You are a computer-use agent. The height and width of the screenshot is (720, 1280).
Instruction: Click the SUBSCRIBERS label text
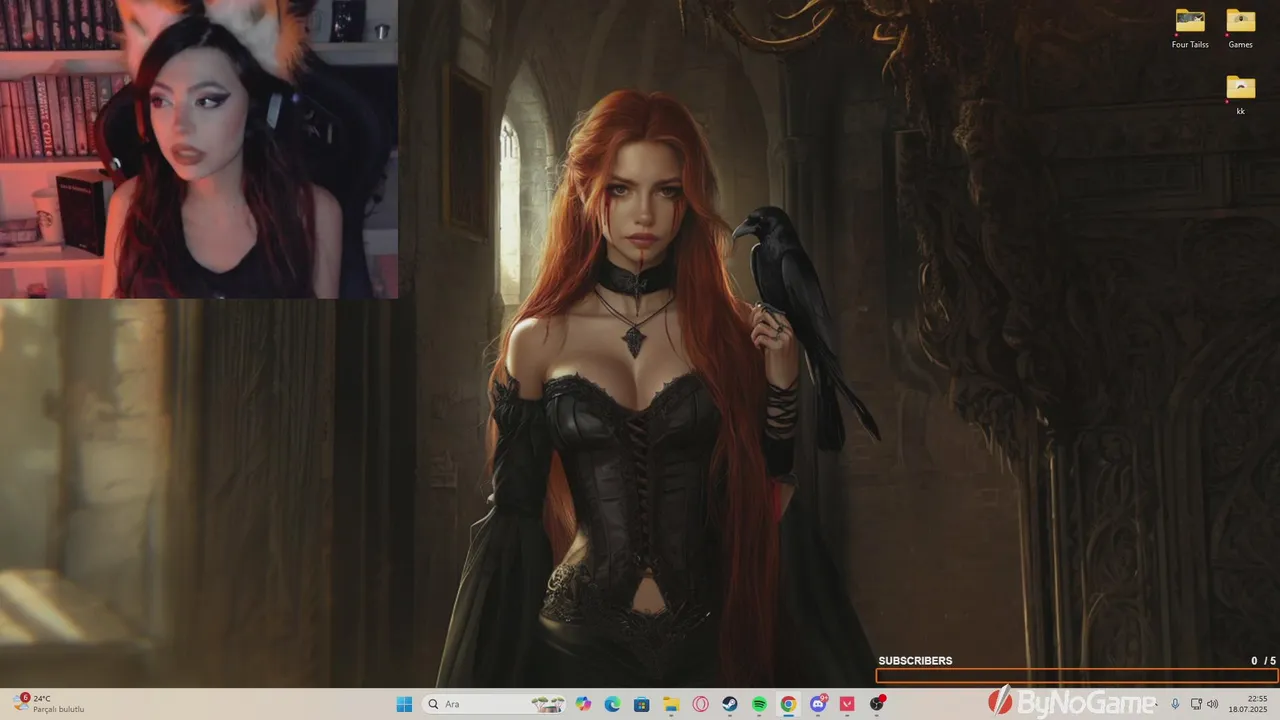pos(915,661)
